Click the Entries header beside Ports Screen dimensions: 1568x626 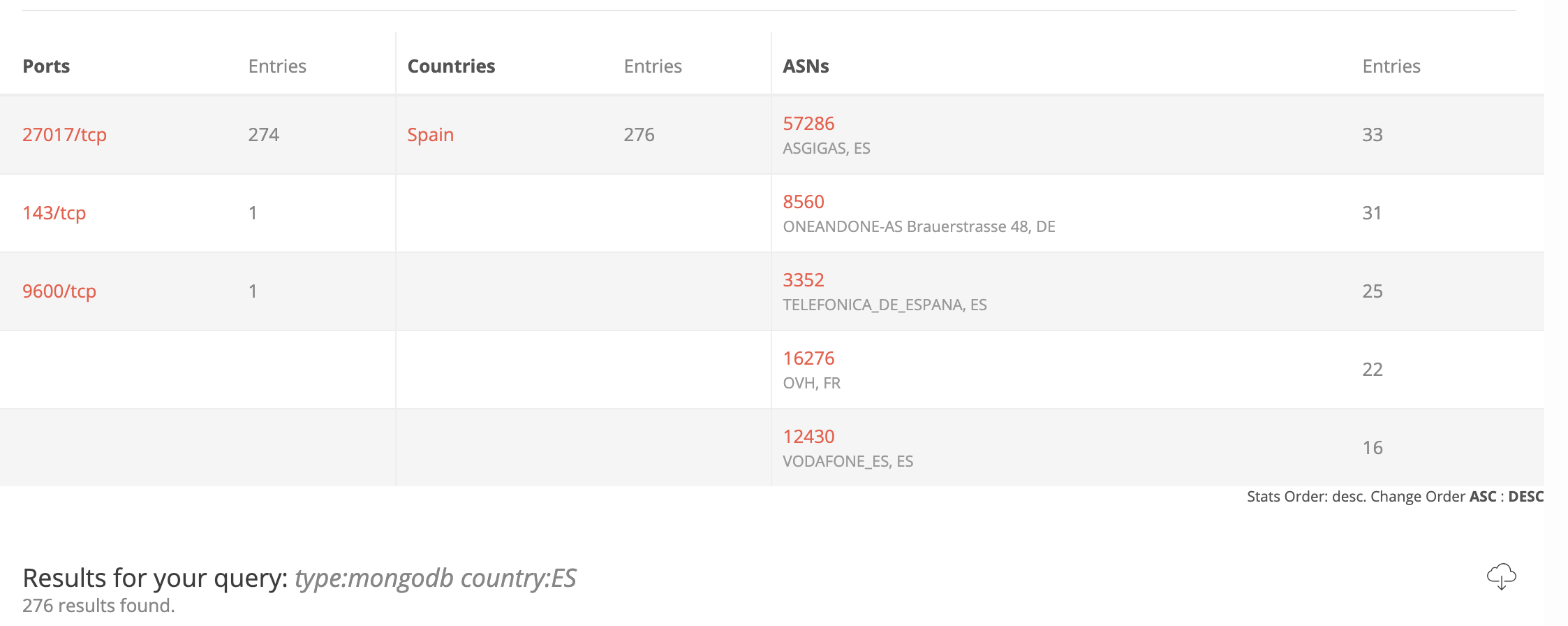coord(277,66)
